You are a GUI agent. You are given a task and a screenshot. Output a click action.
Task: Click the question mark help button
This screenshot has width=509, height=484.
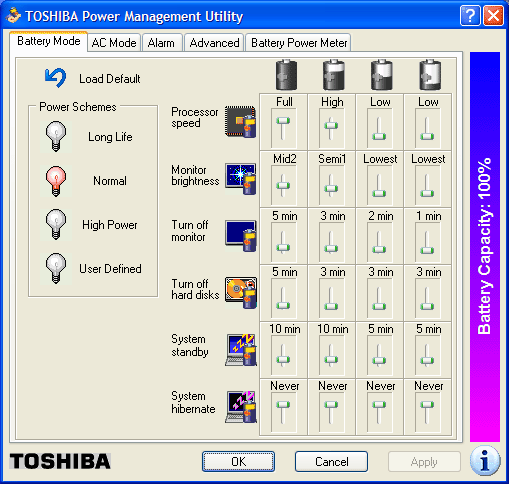coord(470,15)
